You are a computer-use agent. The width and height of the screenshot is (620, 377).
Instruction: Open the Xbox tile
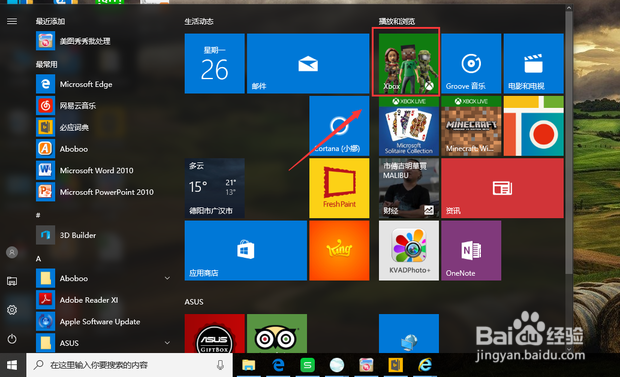click(x=408, y=63)
